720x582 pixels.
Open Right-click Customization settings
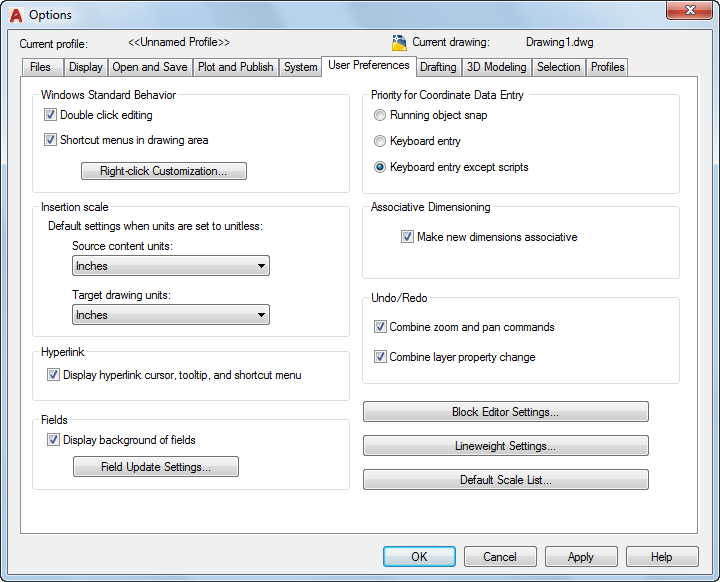[164, 171]
